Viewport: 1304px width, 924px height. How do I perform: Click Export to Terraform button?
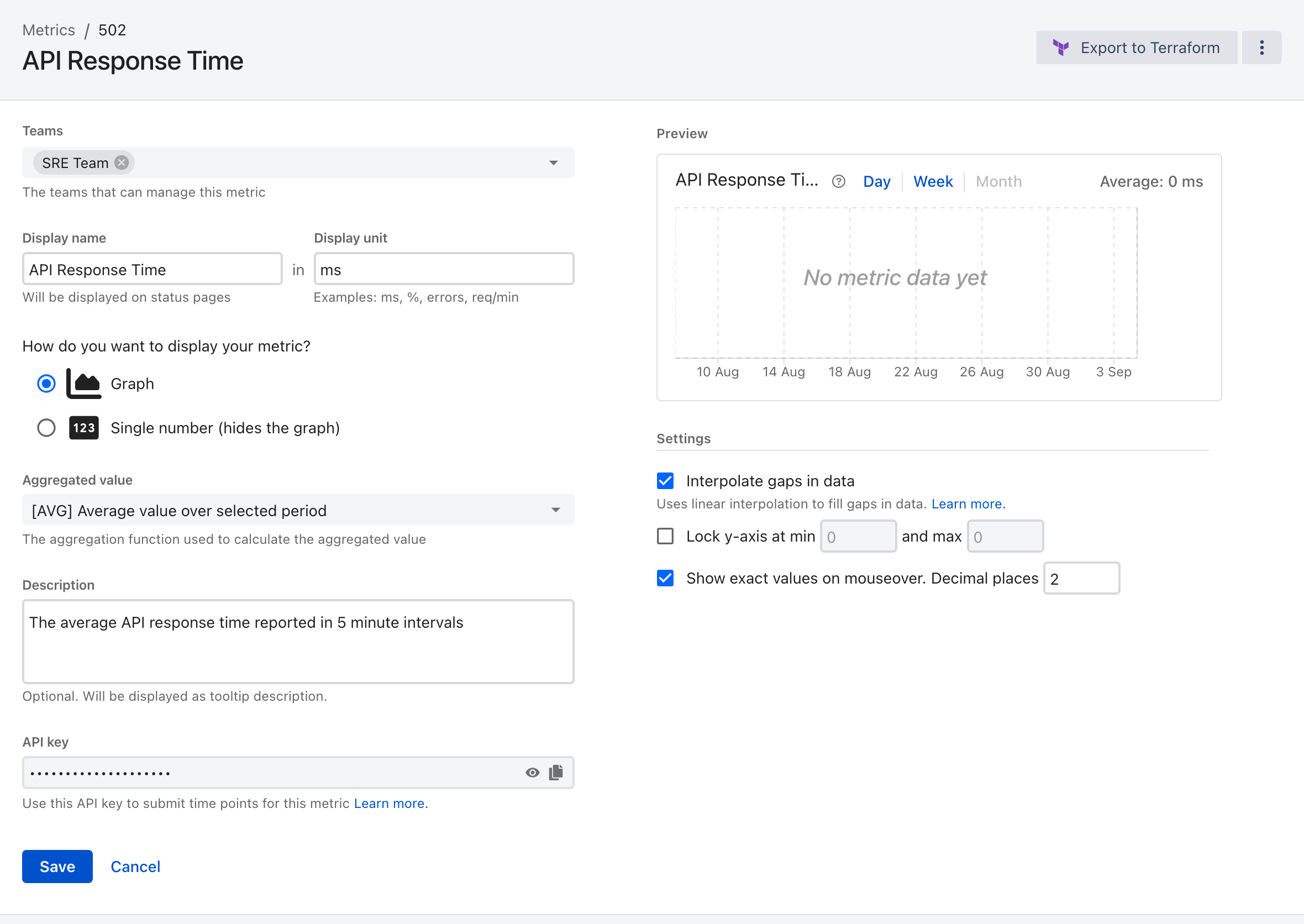[x=1136, y=48]
